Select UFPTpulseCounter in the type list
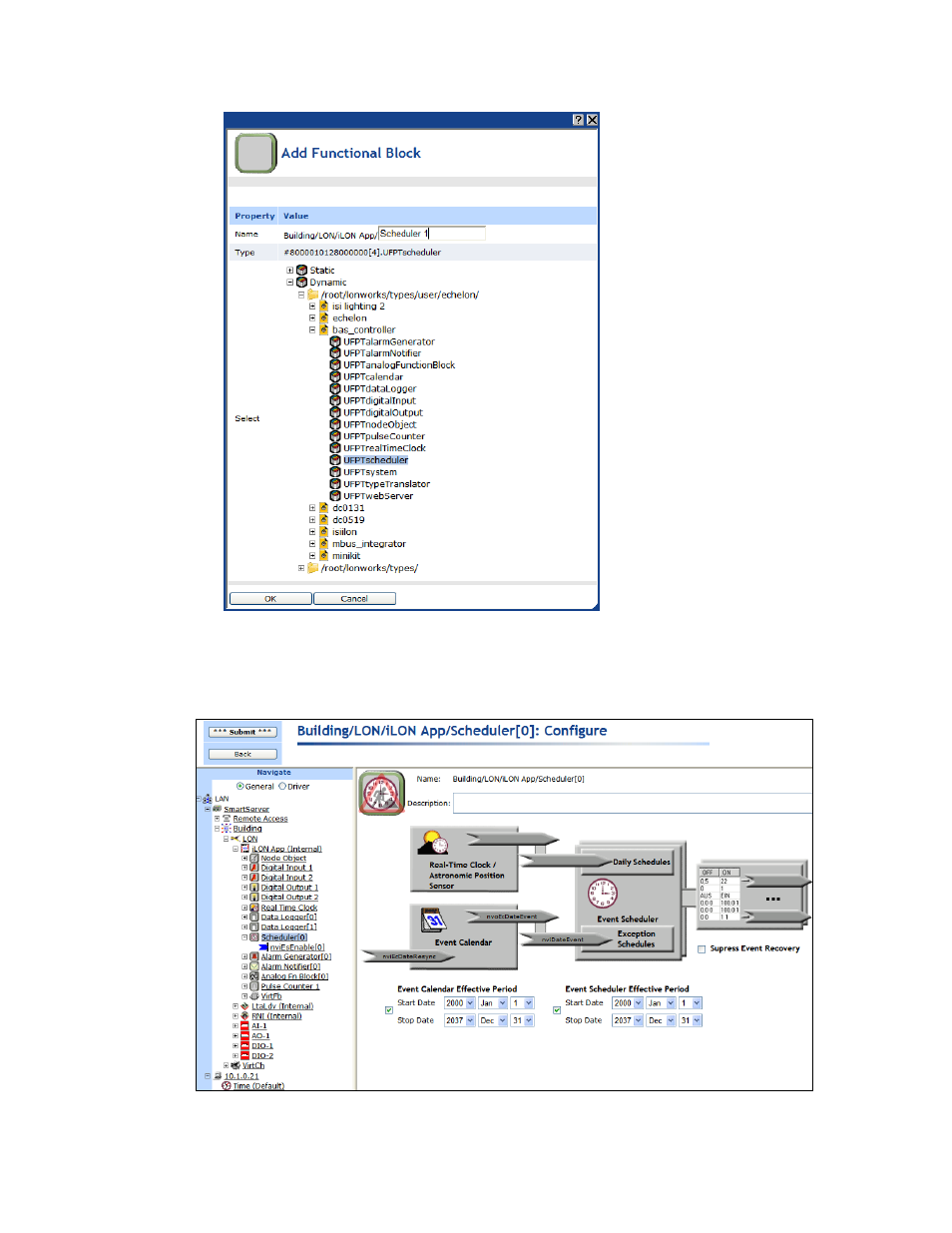The width and height of the screenshot is (952, 1233). [x=383, y=436]
